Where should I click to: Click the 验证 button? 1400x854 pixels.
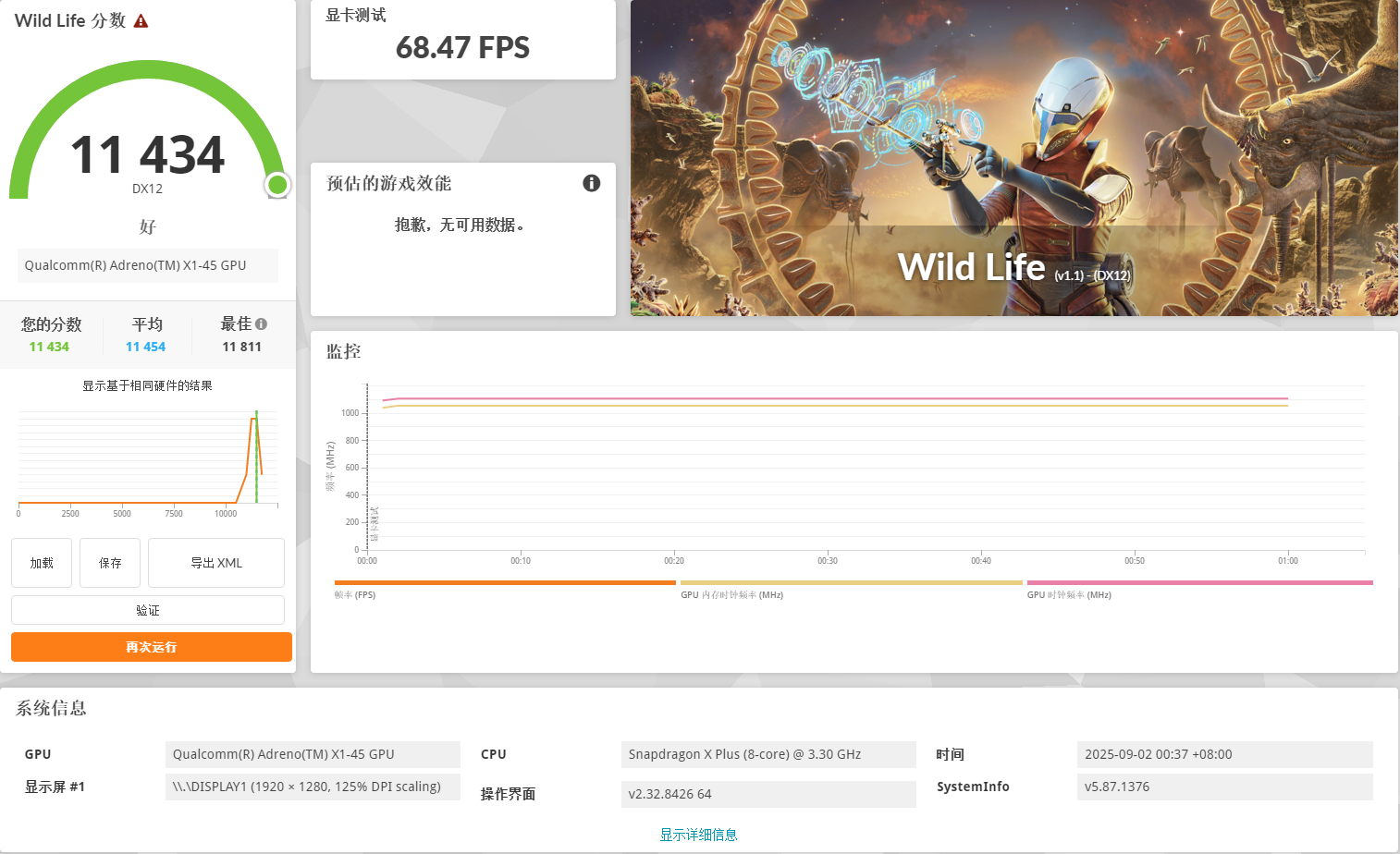click(148, 610)
